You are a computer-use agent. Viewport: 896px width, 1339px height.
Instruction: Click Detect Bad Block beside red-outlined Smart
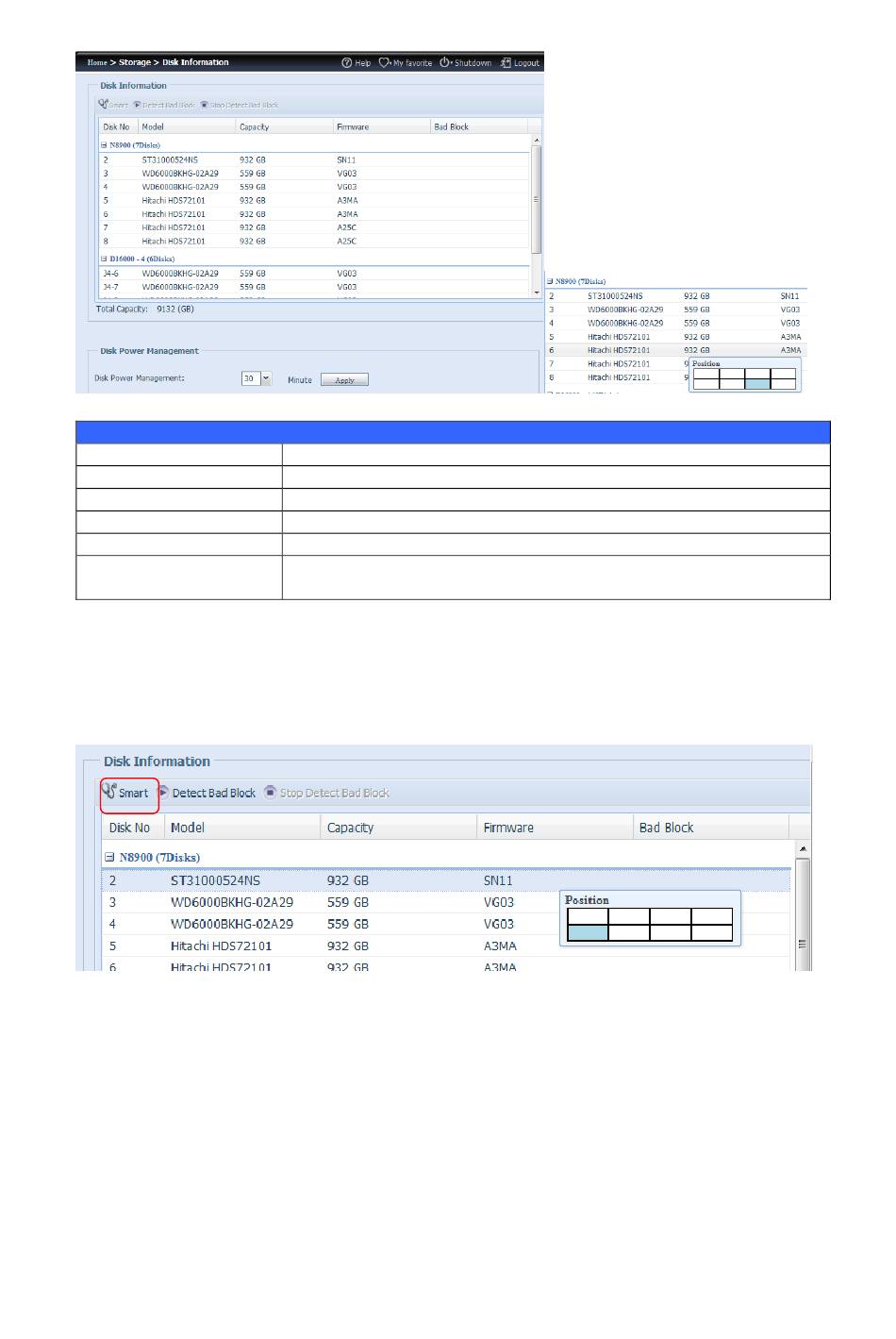[x=207, y=794]
